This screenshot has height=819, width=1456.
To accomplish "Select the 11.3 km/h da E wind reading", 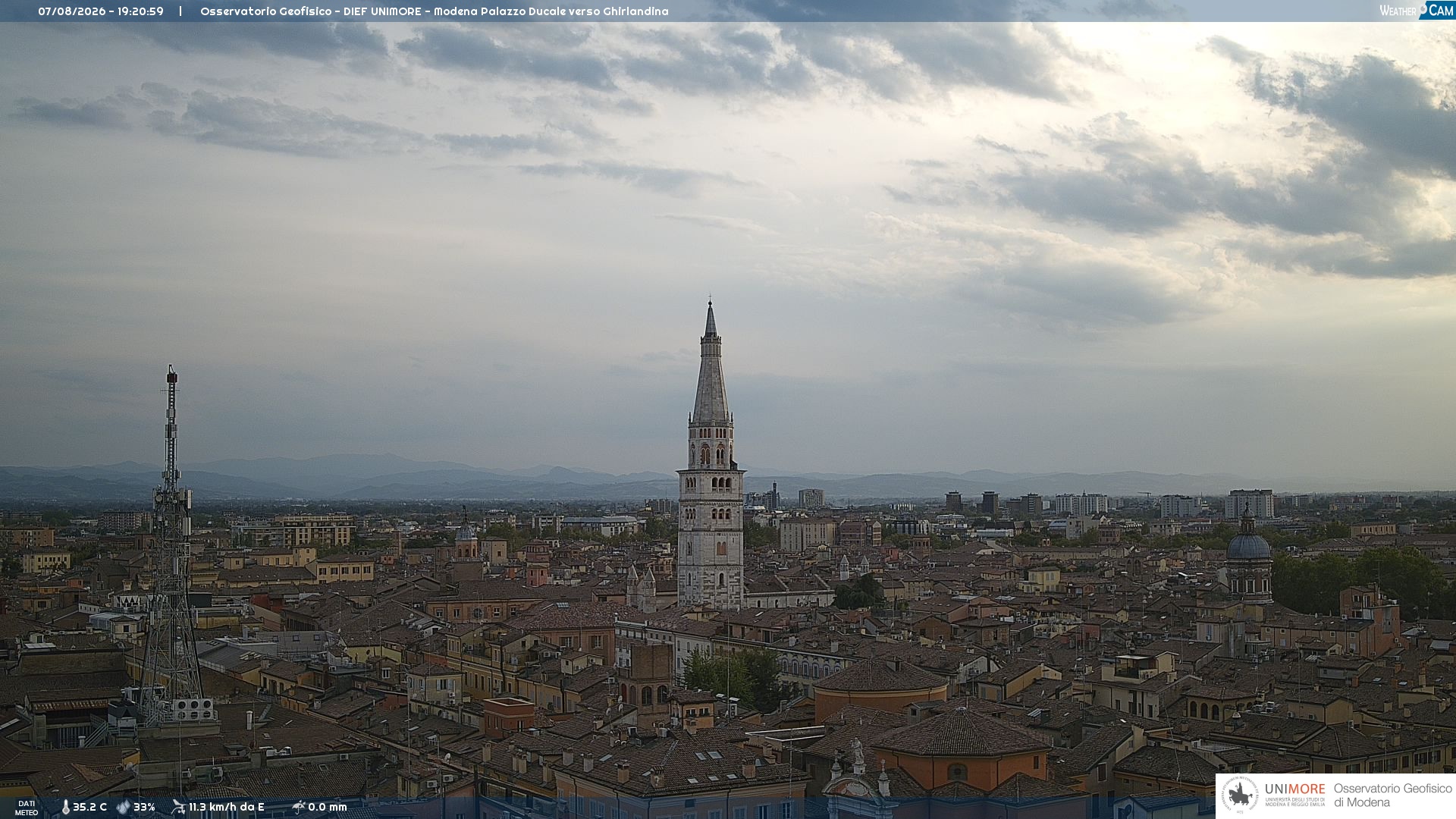I will 227,808.
